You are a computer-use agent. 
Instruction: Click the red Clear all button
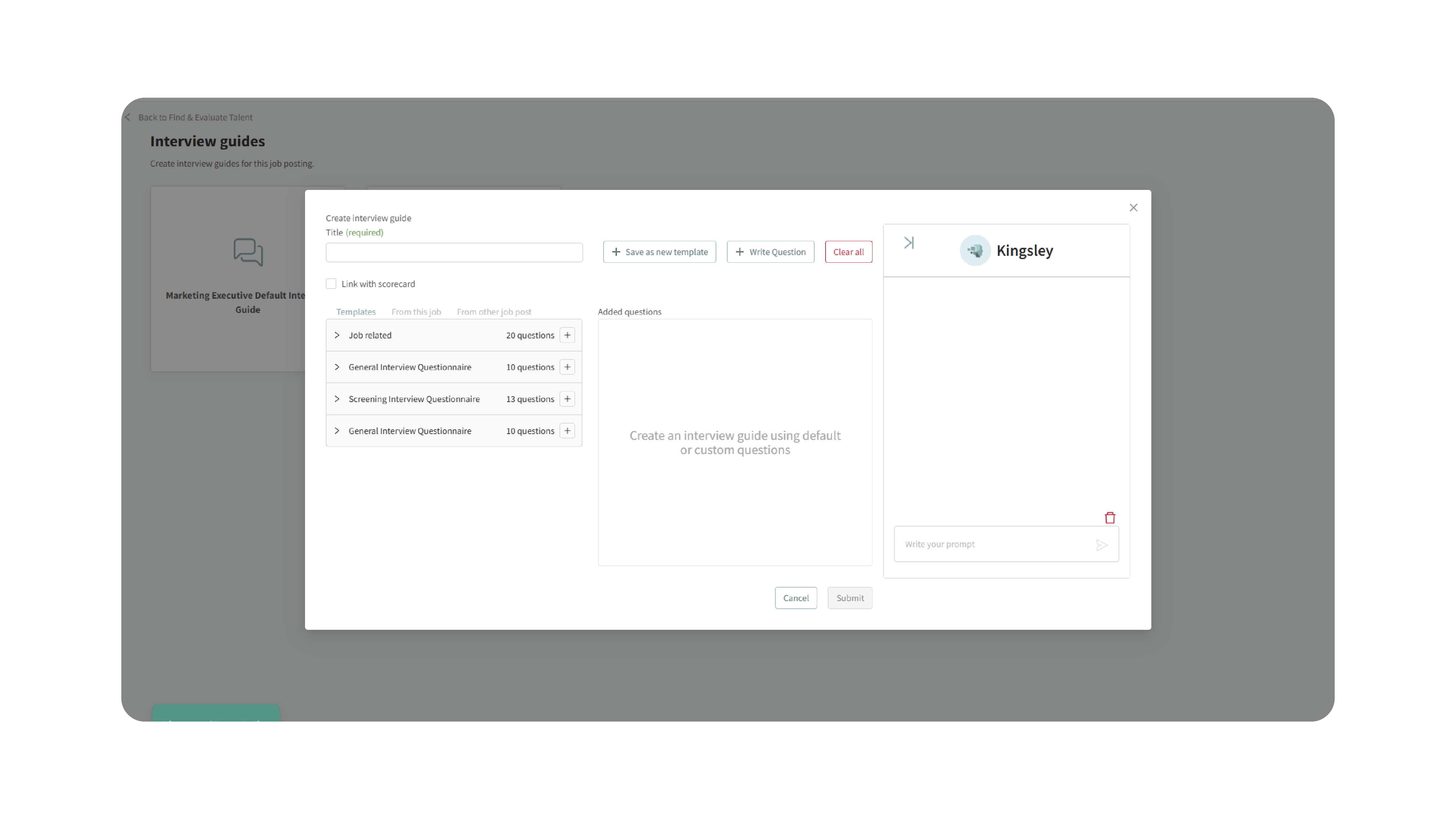(848, 252)
